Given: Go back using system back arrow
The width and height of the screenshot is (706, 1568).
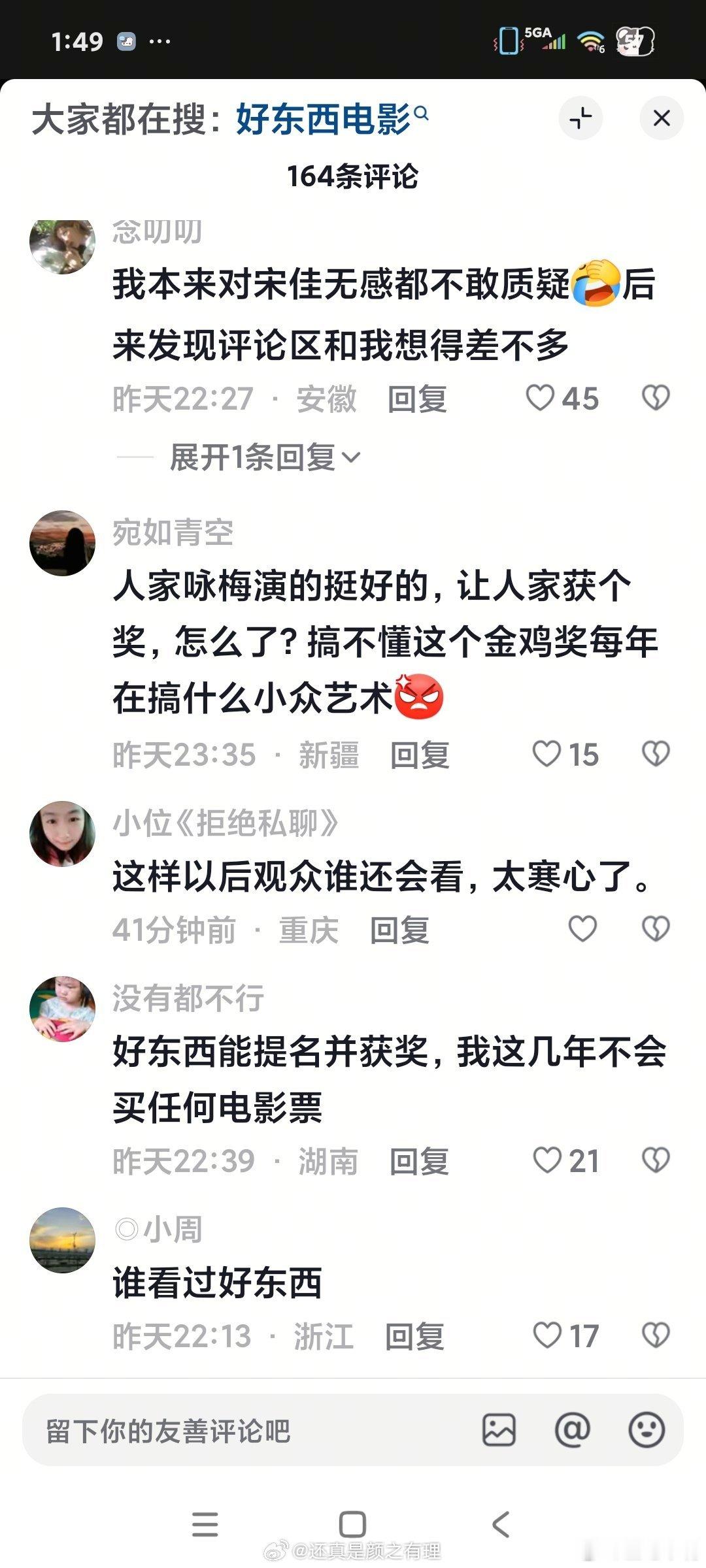Looking at the screenshot, I should (x=500, y=1524).
